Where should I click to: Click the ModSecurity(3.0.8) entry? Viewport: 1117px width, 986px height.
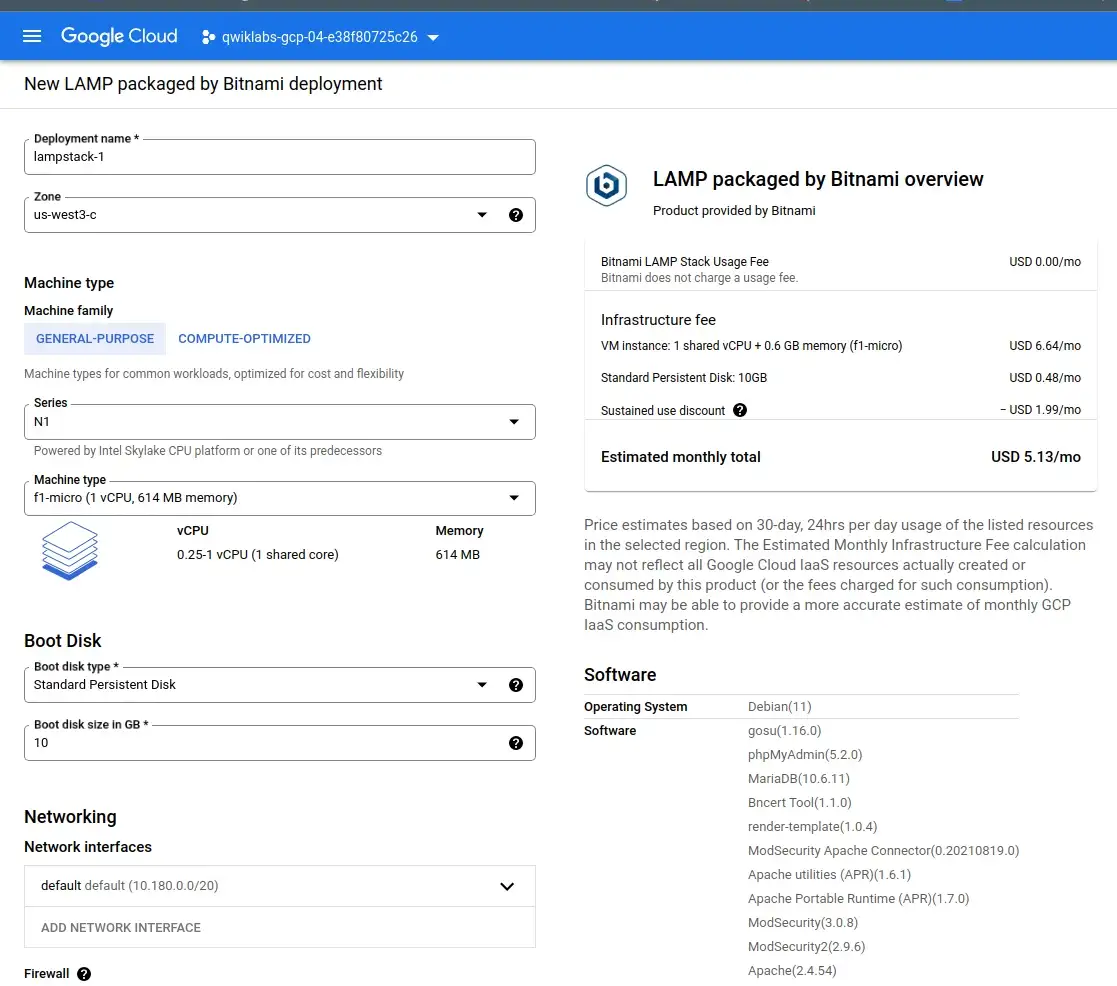[803, 923]
